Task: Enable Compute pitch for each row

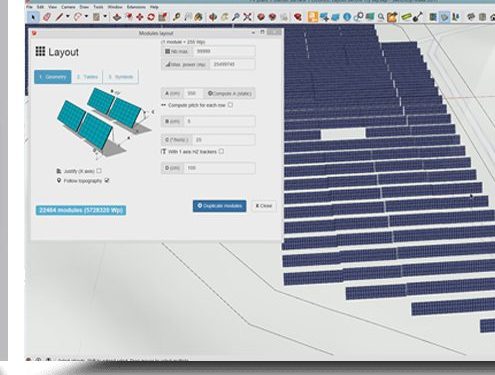Action: (230, 105)
